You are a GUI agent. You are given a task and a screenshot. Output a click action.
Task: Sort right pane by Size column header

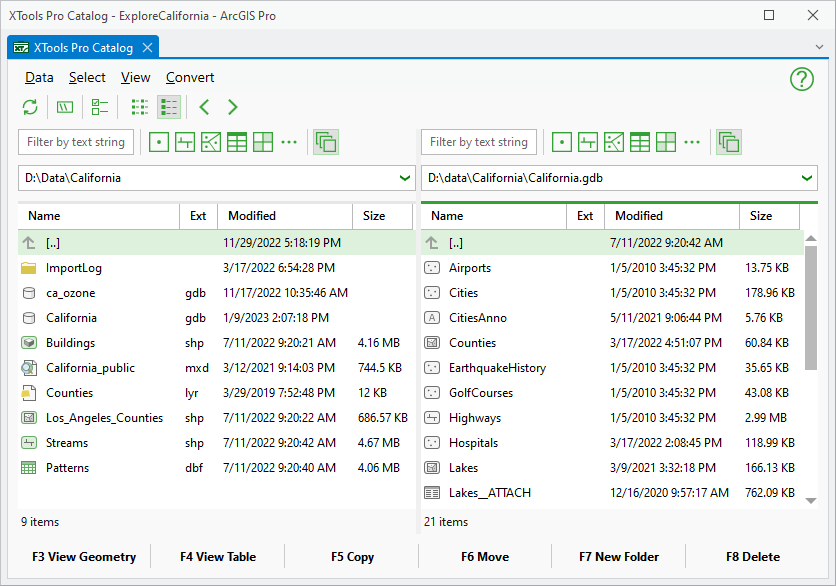click(769, 216)
